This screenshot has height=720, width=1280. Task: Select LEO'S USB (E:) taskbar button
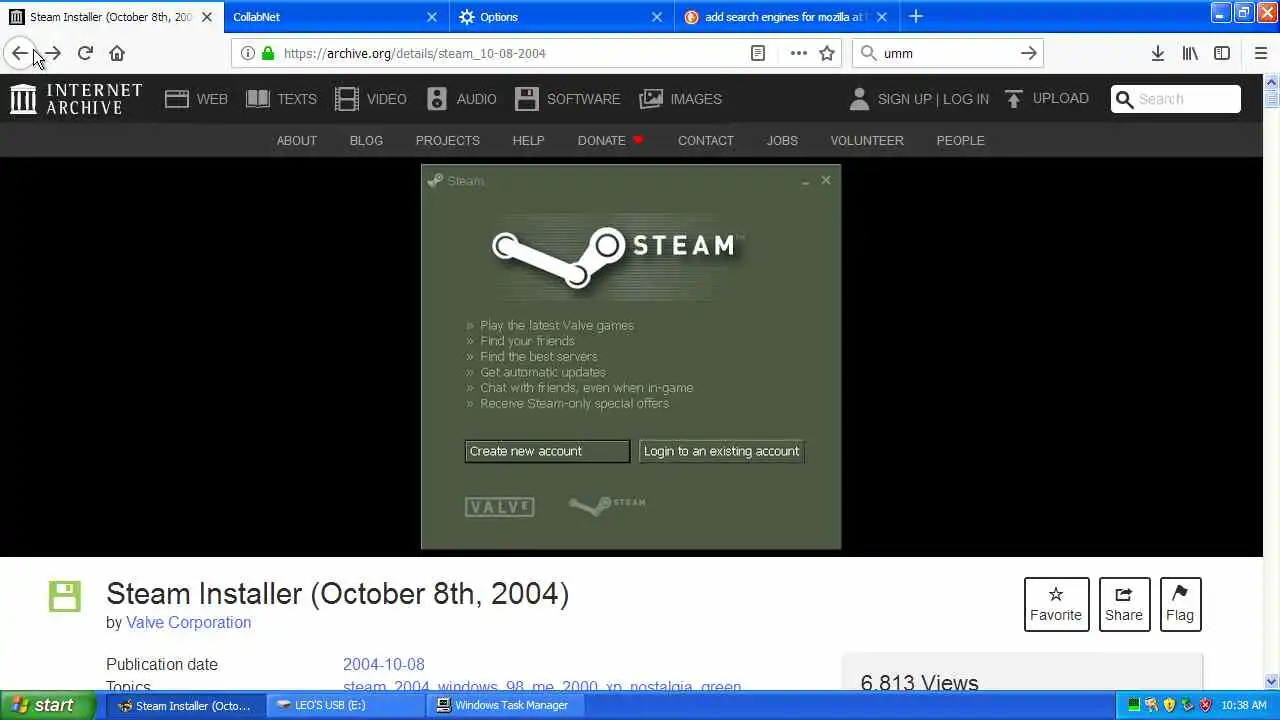[346, 705]
